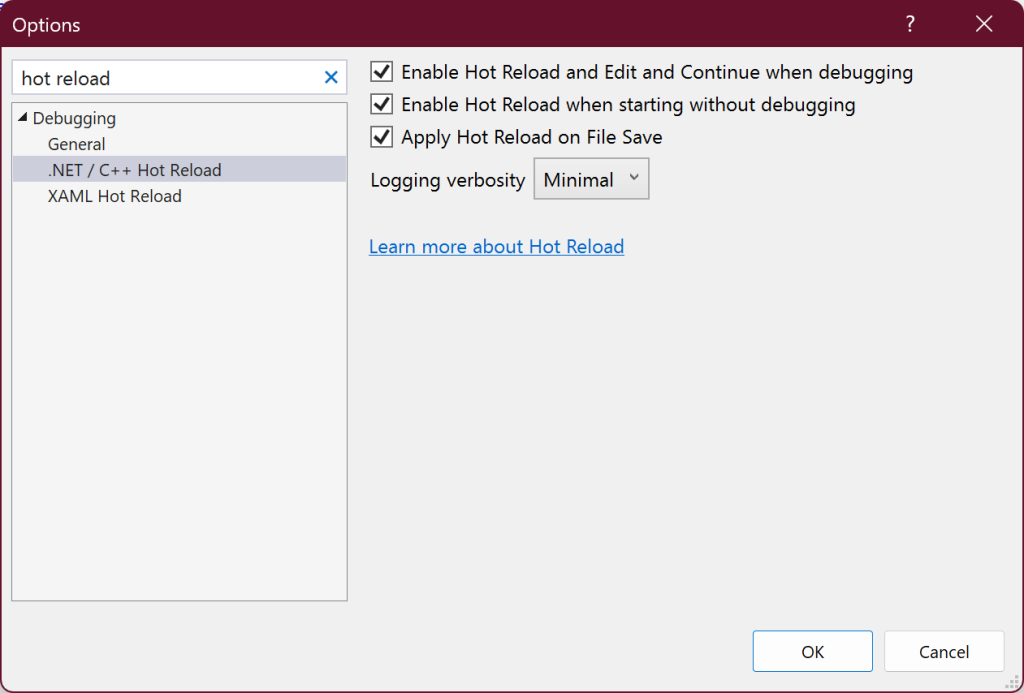Viewport: 1024px width, 693px height.
Task: Disable 'Enable Hot Reload when starting without debugging'
Action: click(x=381, y=104)
